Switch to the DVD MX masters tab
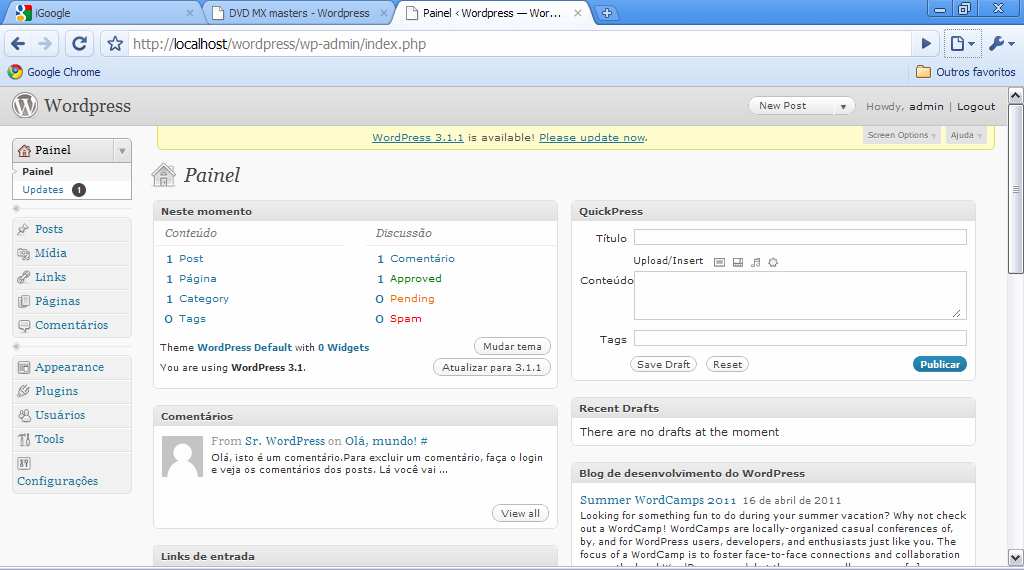1024x570 pixels. coord(298,12)
